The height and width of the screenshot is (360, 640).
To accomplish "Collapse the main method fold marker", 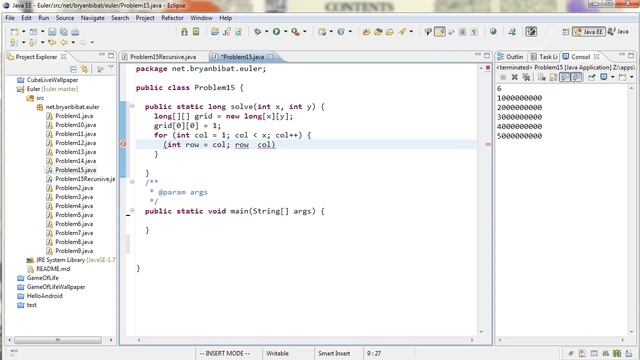I will [132, 211].
